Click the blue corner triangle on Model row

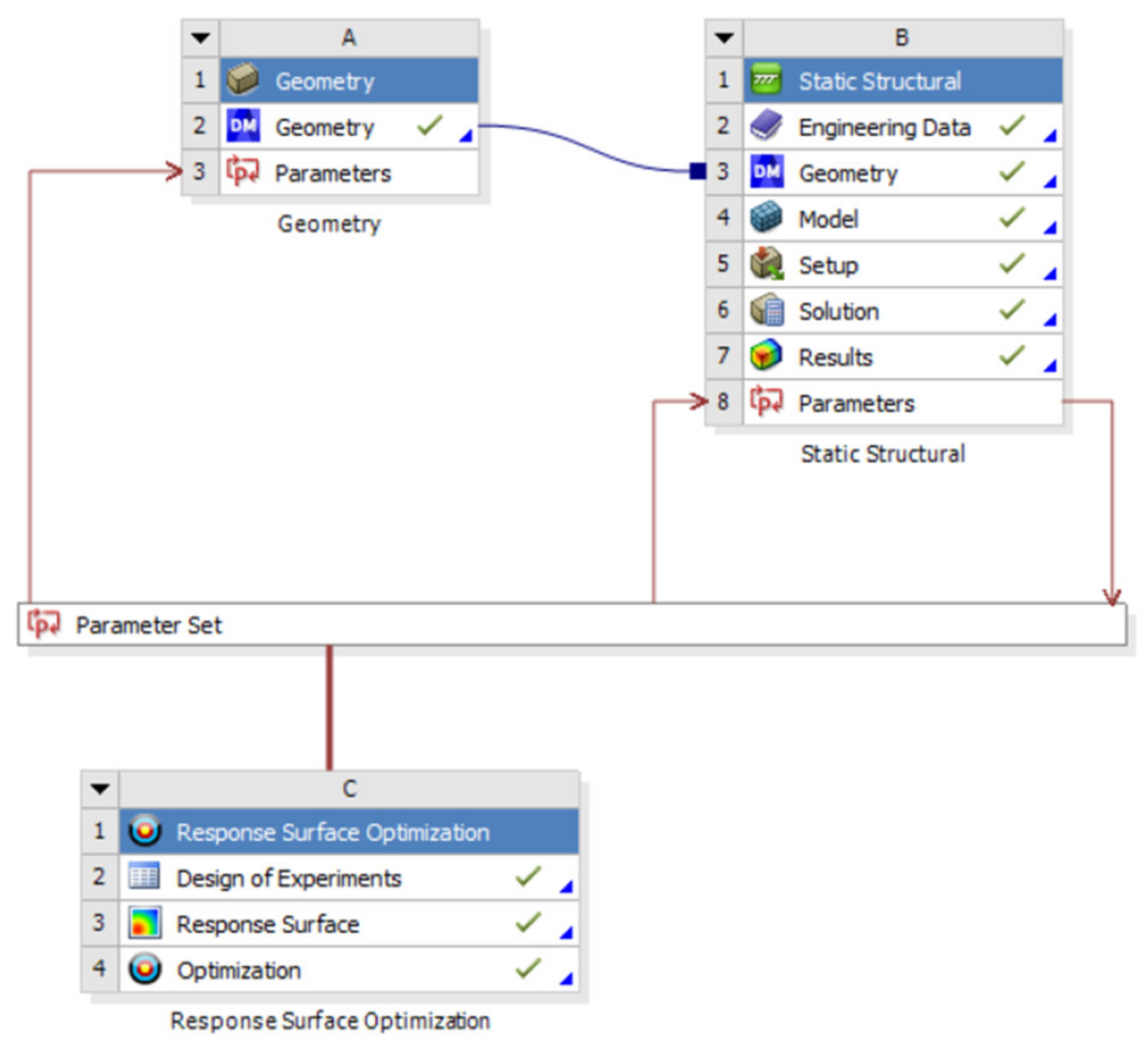coord(1050,228)
